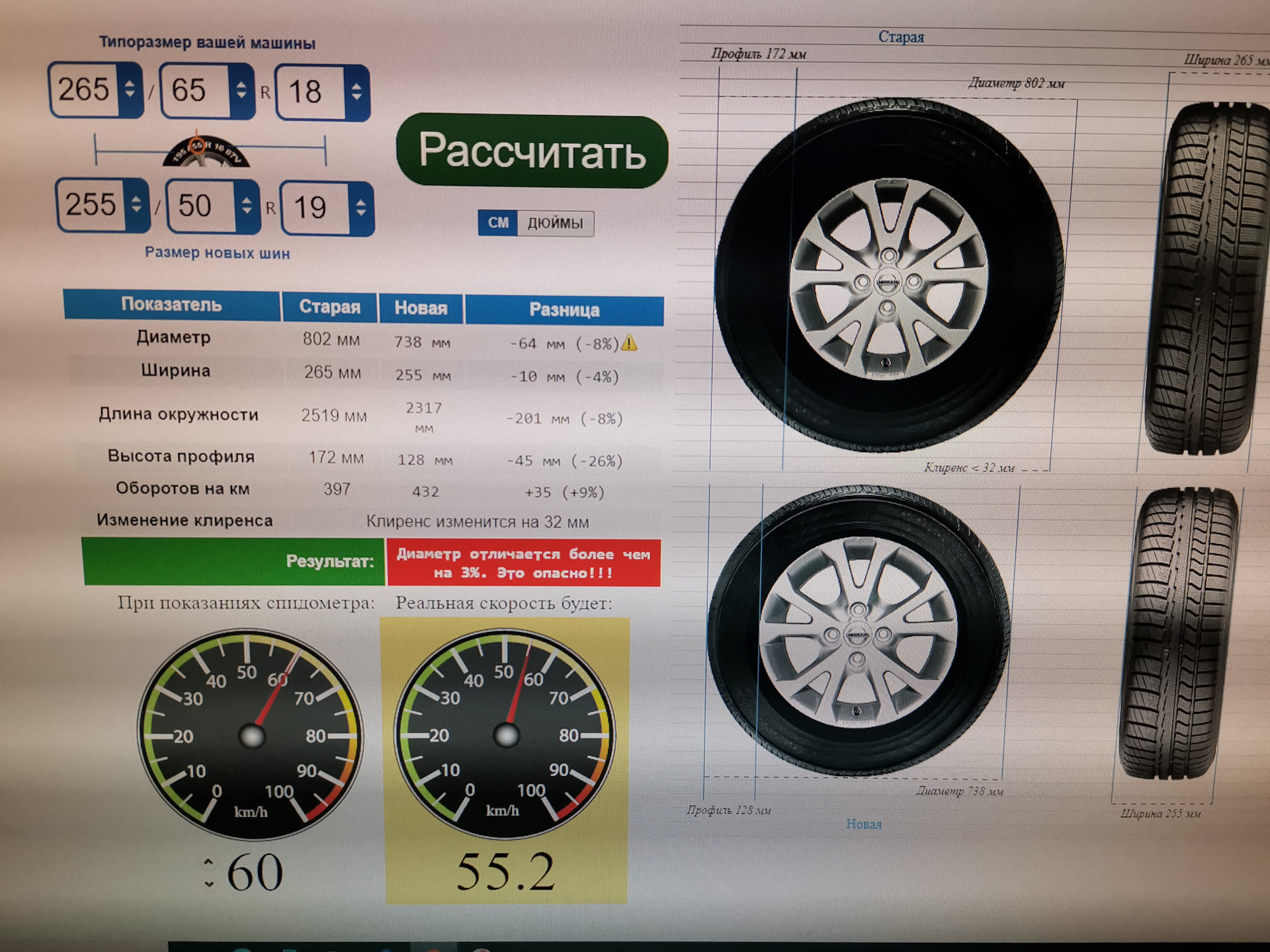Screen dimensions: 1270x952
Task: Click the speedometer reading gauge dial
Action: tap(250, 734)
